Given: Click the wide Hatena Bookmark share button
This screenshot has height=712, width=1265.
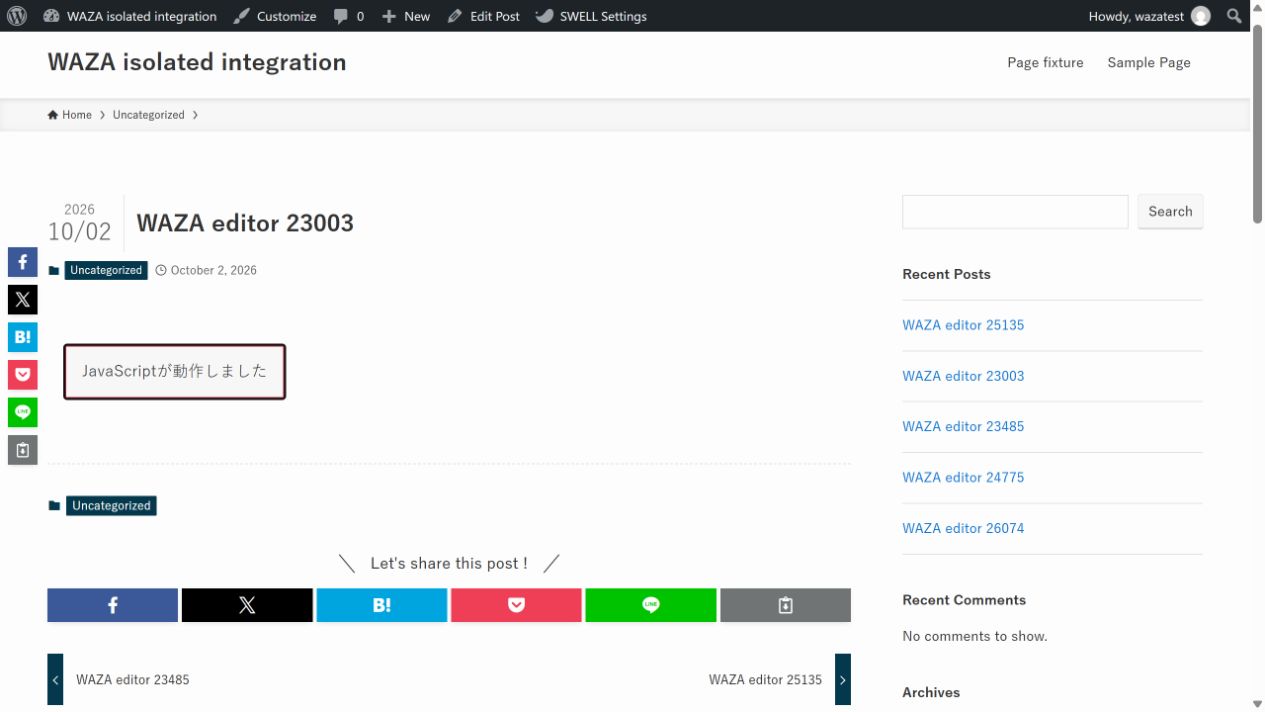Looking at the screenshot, I should (x=382, y=605).
